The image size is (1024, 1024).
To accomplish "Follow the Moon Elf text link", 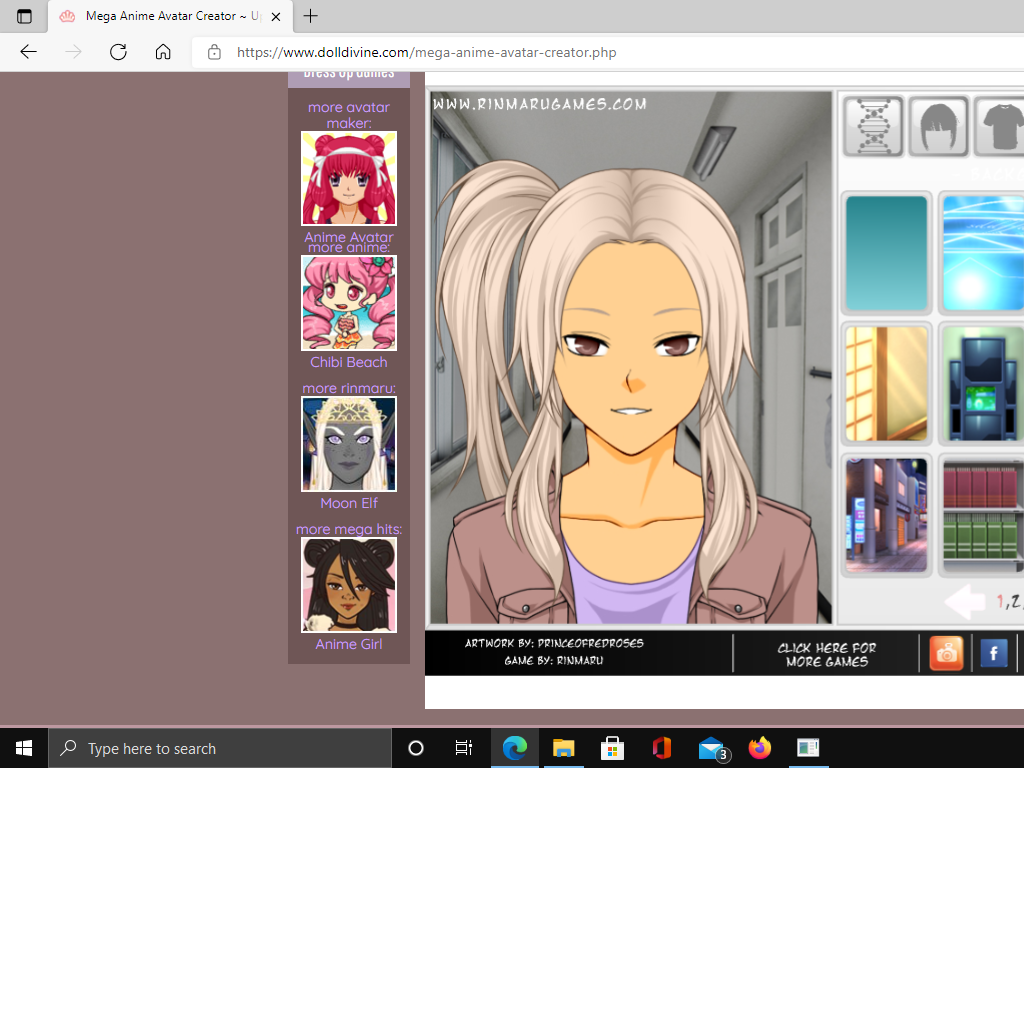I will tap(349, 503).
